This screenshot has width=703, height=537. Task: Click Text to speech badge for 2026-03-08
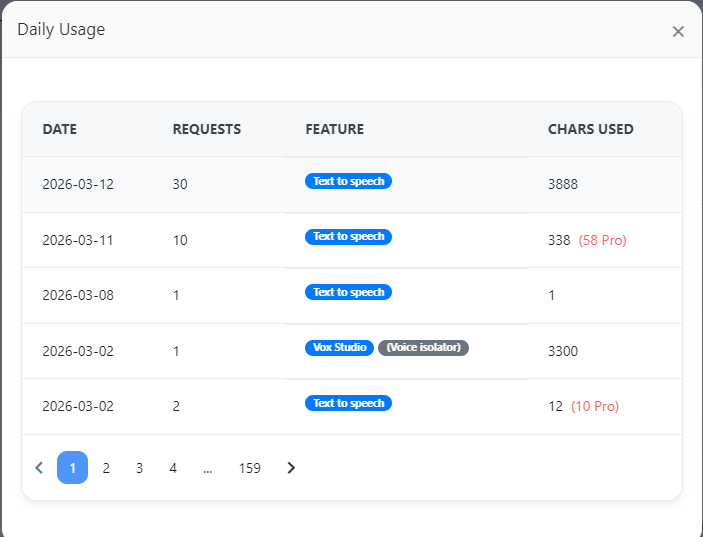[x=348, y=292]
